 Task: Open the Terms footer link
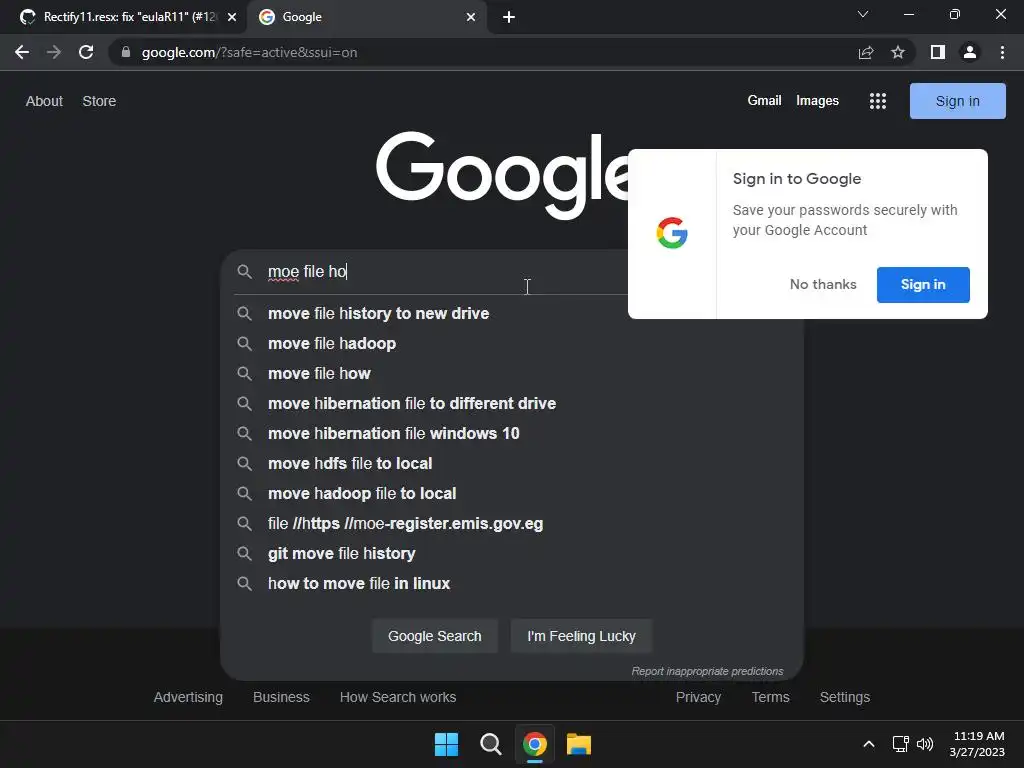pyautogui.click(x=771, y=697)
